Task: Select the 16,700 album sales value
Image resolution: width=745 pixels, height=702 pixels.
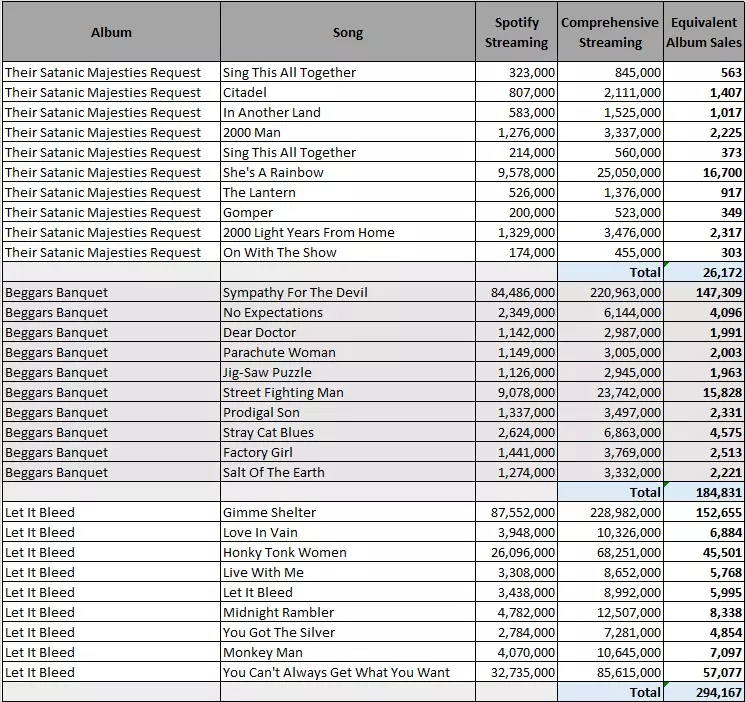Action: click(704, 172)
